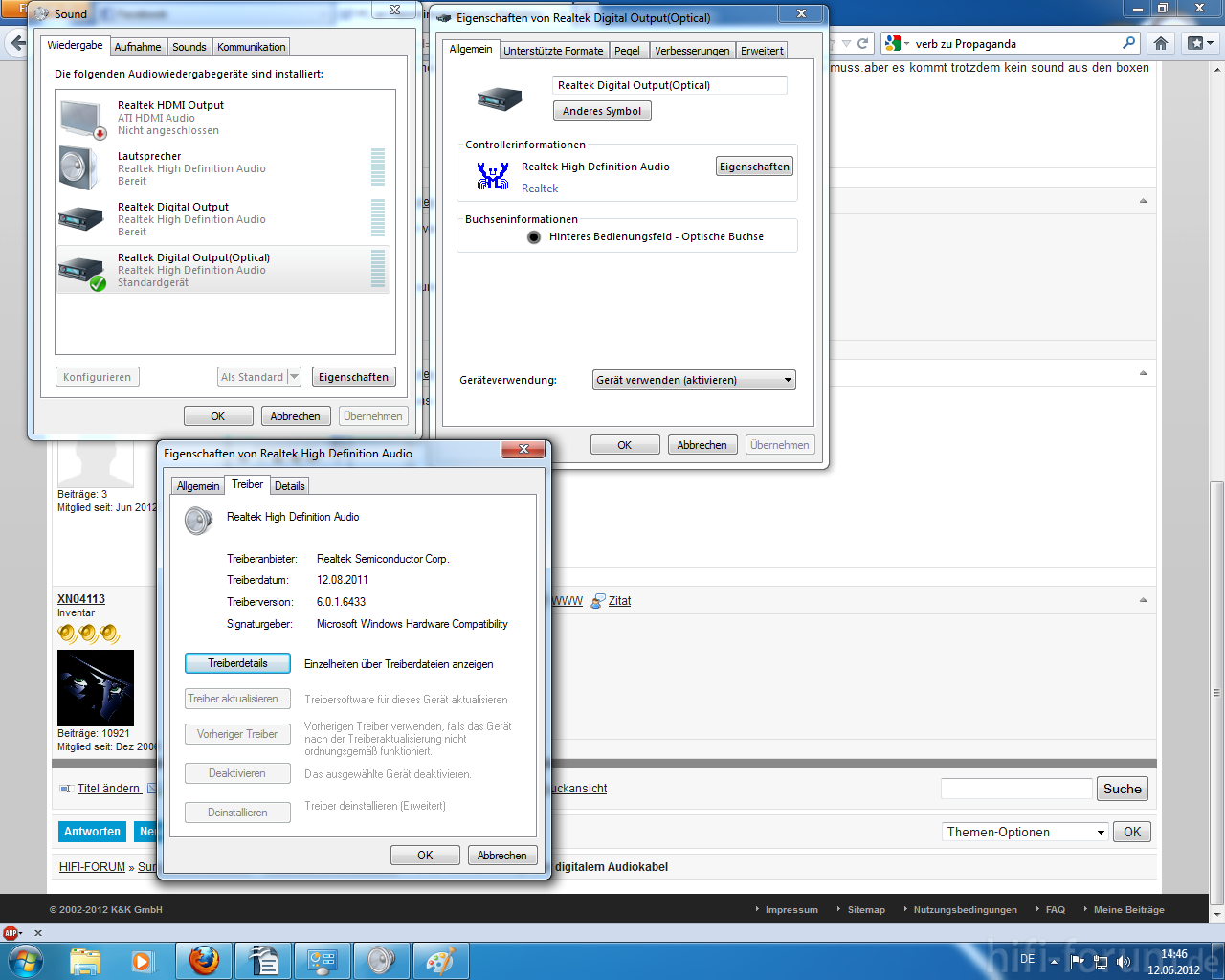Click the browser home icon
The width and height of the screenshot is (1225, 980).
1161,43
